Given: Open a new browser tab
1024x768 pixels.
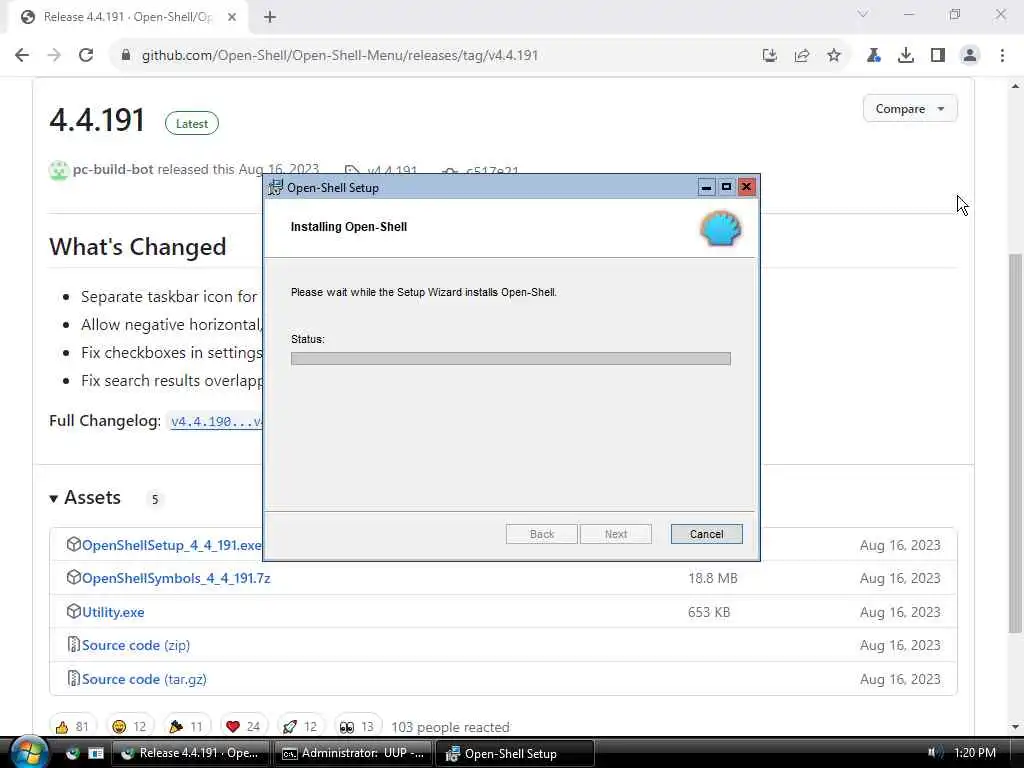Looking at the screenshot, I should pyautogui.click(x=270, y=17).
